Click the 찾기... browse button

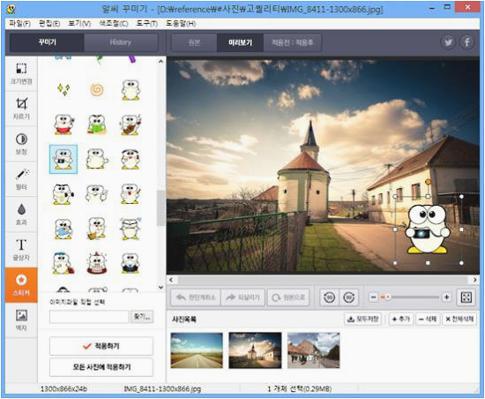pos(142,317)
